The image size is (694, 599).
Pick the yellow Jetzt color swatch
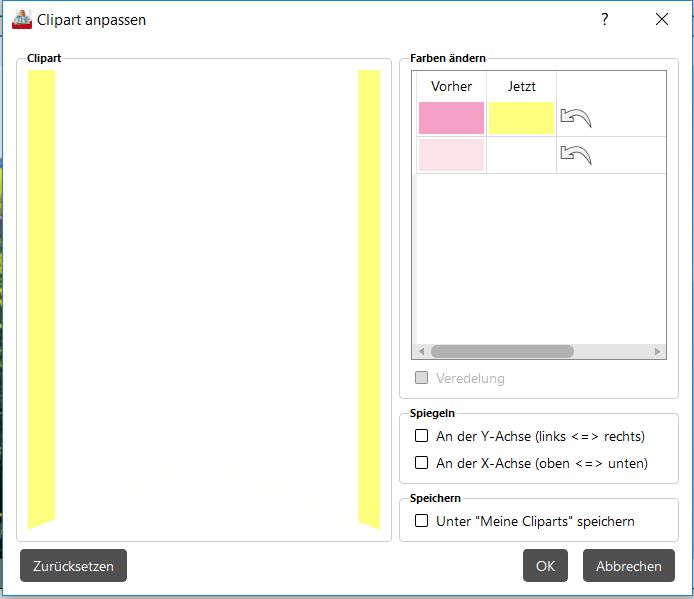[521, 118]
